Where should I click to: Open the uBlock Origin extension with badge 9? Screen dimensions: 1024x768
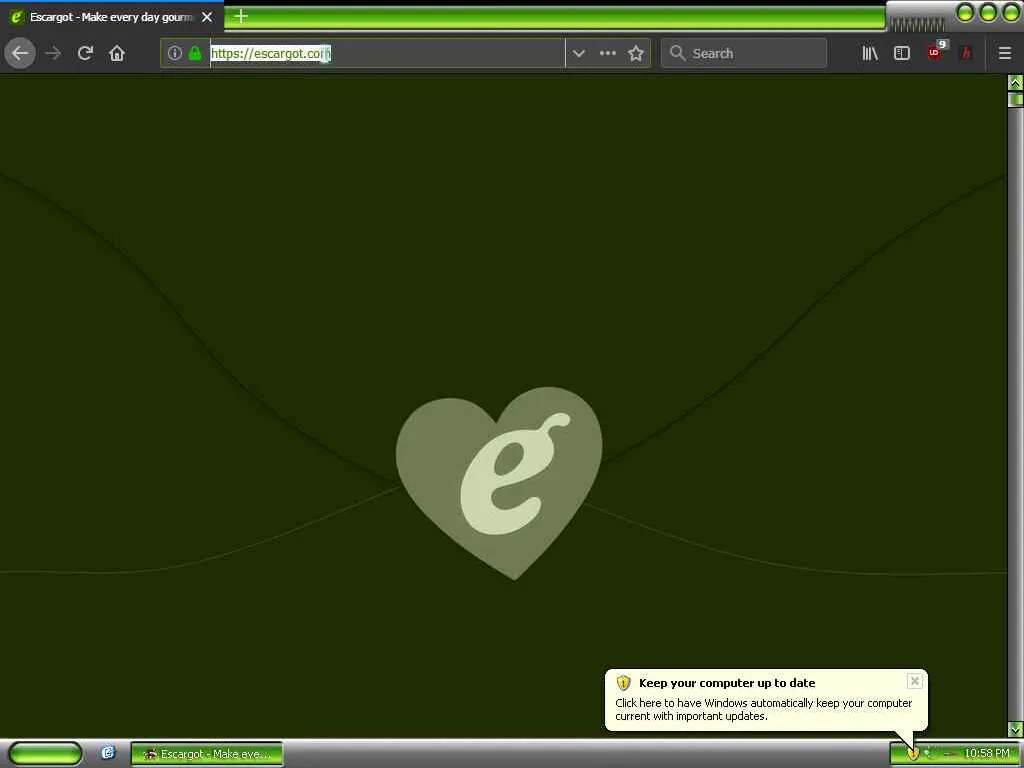pyautogui.click(x=935, y=52)
